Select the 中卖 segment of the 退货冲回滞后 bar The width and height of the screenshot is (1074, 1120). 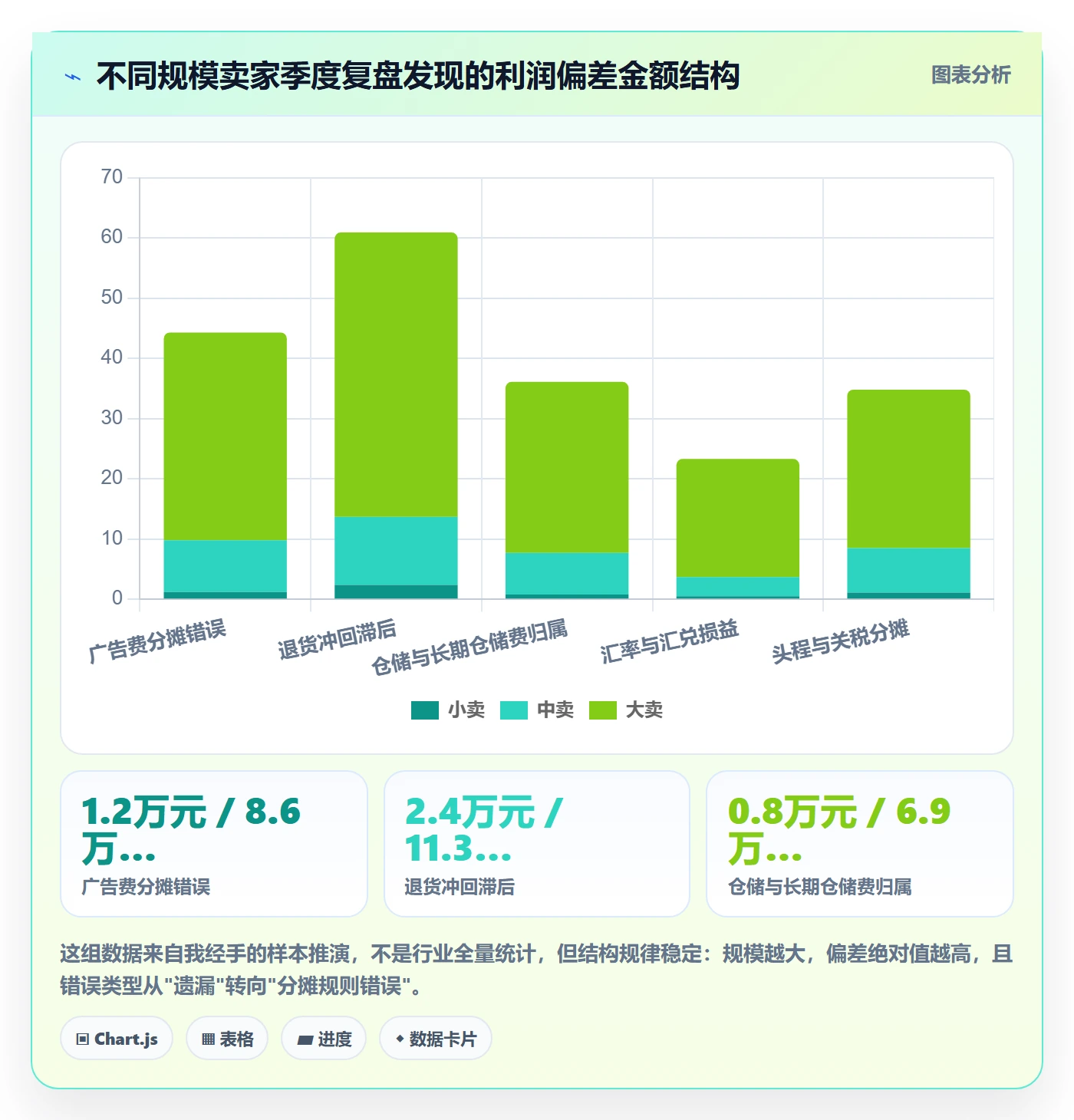(396, 551)
